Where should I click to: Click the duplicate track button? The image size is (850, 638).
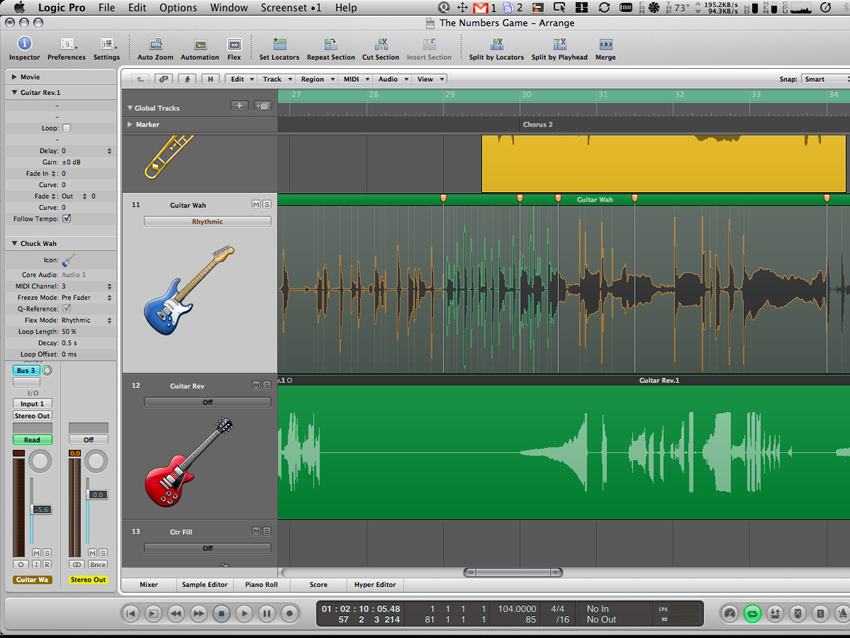pyautogui.click(x=262, y=106)
